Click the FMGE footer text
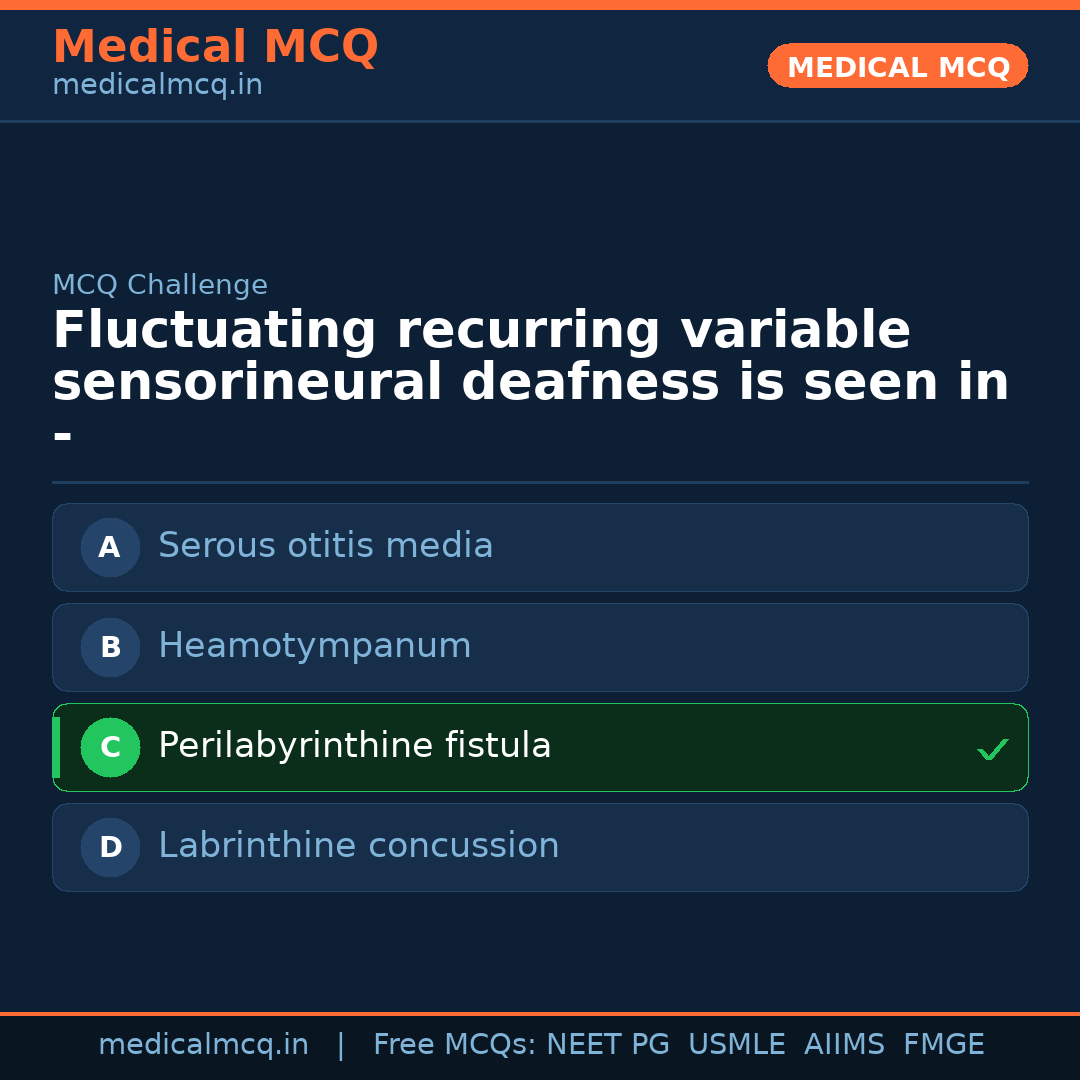The height and width of the screenshot is (1080, 1080). [x=943, y=1045]
